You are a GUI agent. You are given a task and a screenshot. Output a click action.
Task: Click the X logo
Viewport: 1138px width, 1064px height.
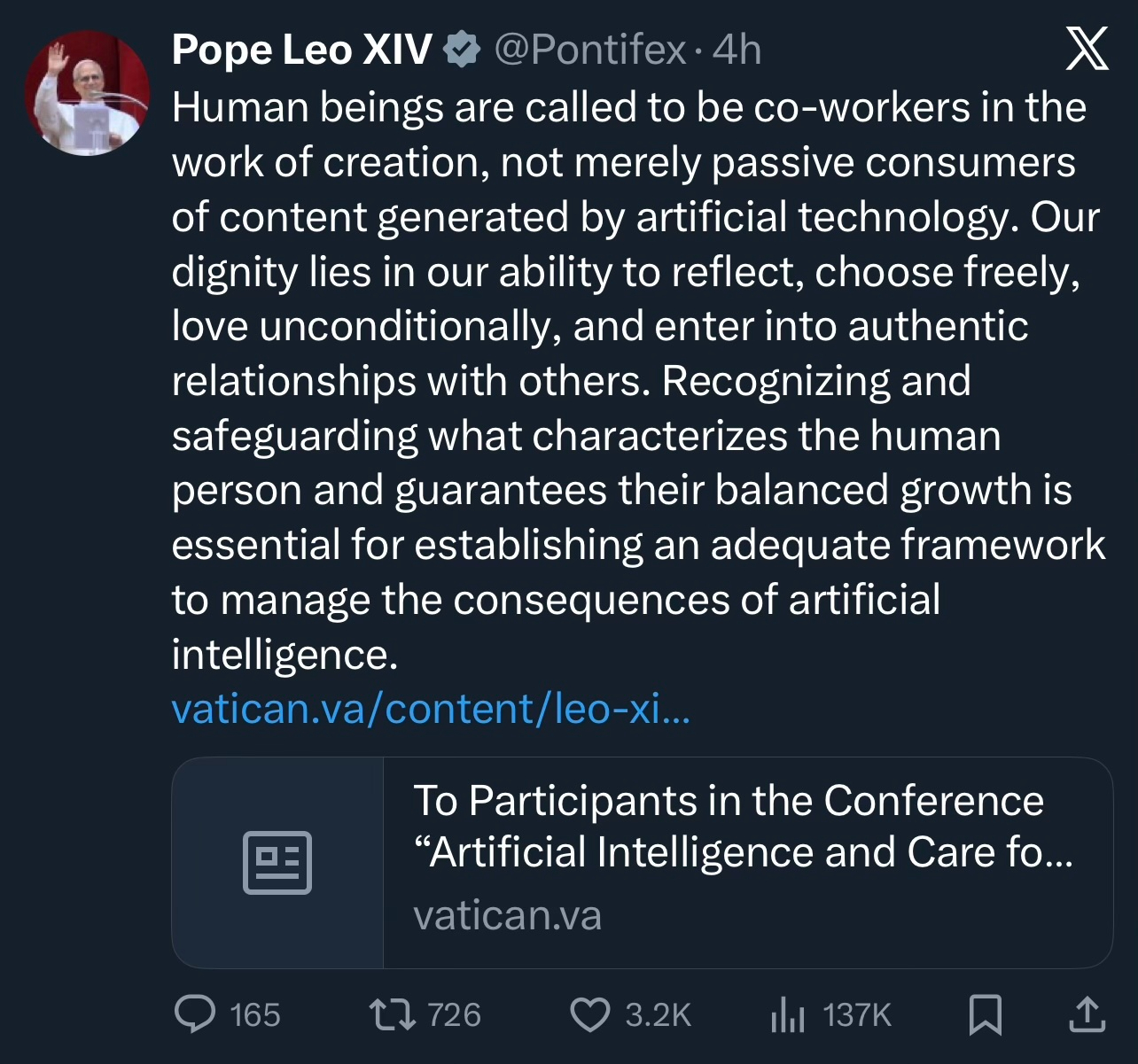1087,49
